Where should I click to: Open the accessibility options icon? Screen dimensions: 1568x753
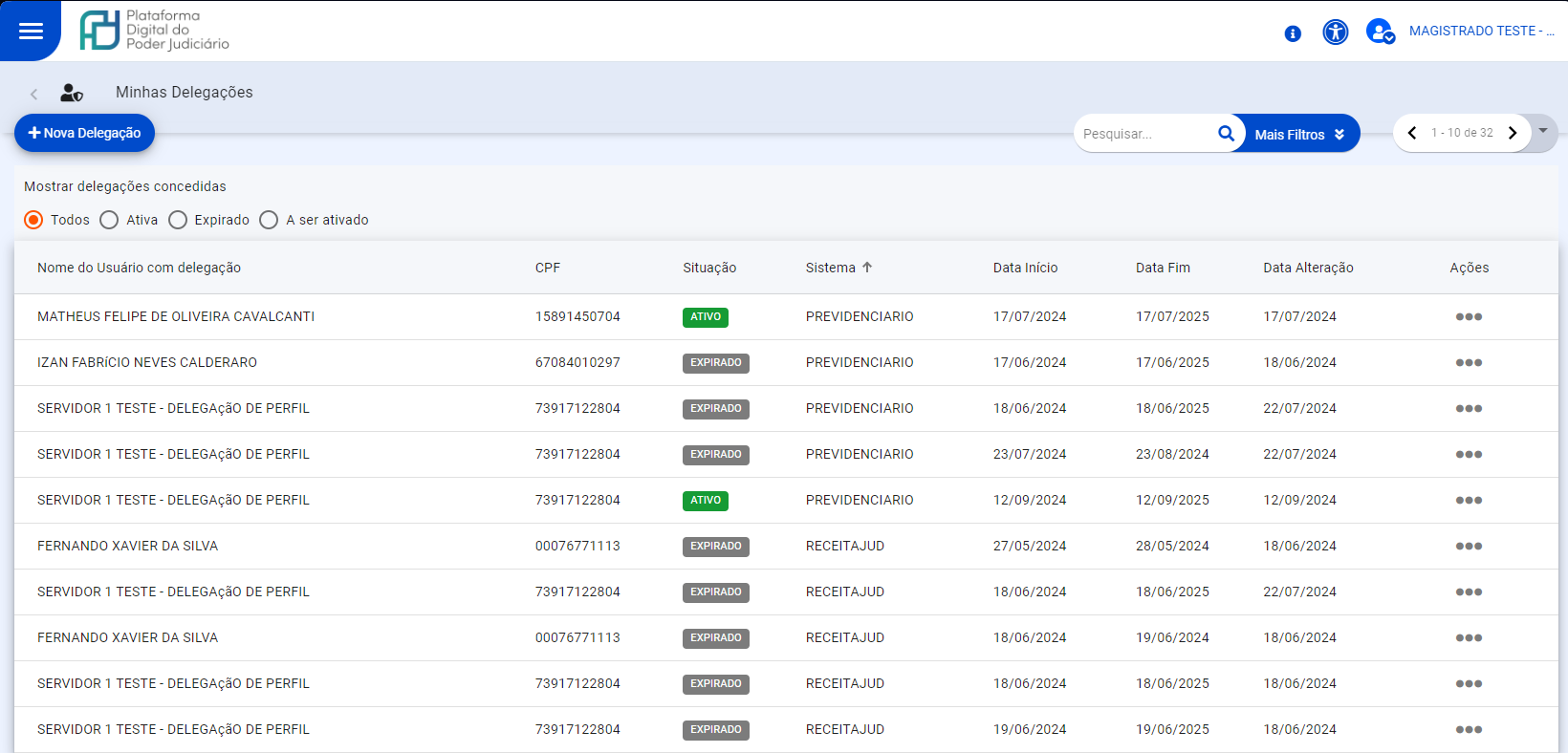(1335, 32)
